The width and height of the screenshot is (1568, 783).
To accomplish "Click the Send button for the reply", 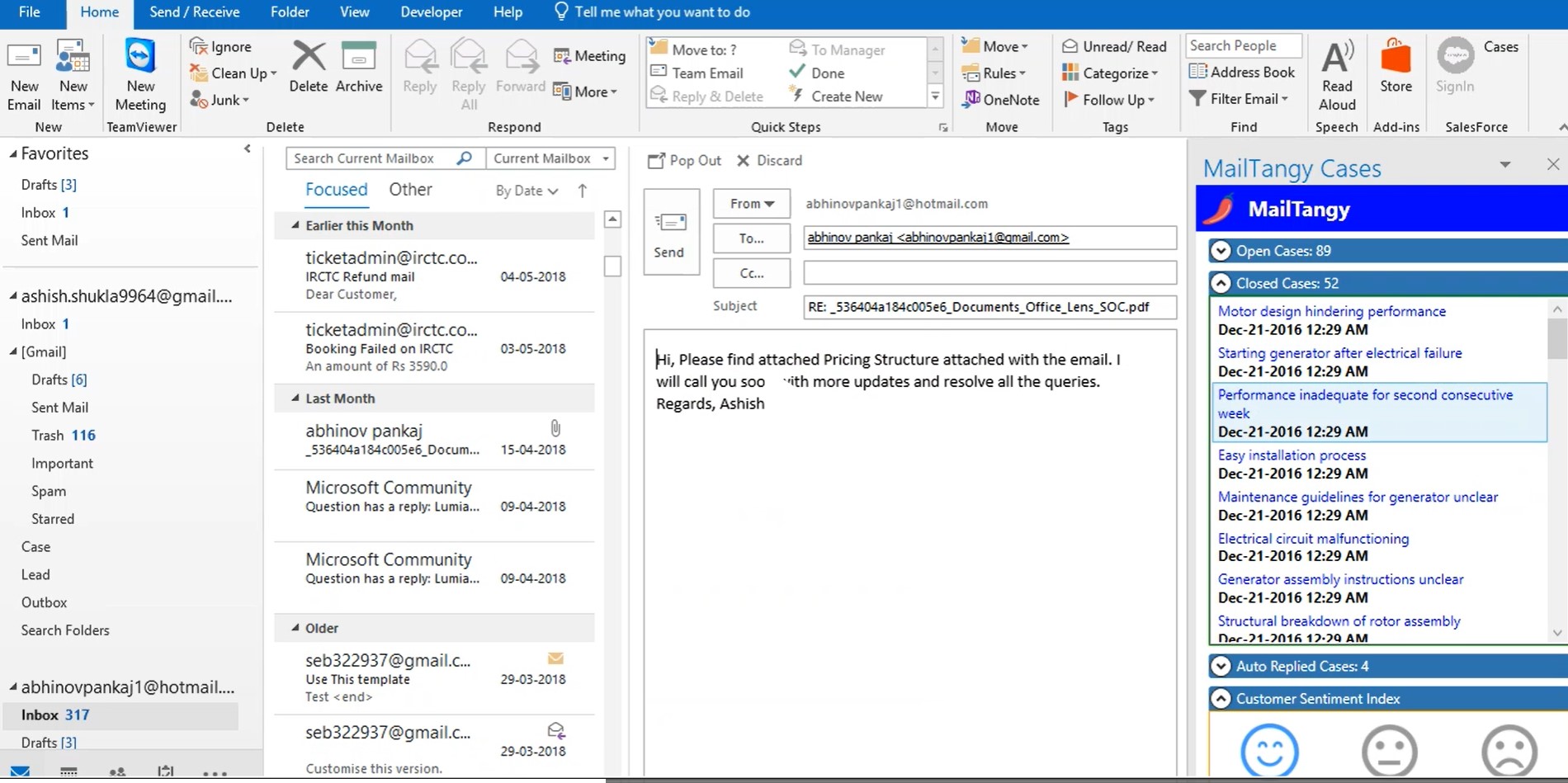I will (671, 232).
